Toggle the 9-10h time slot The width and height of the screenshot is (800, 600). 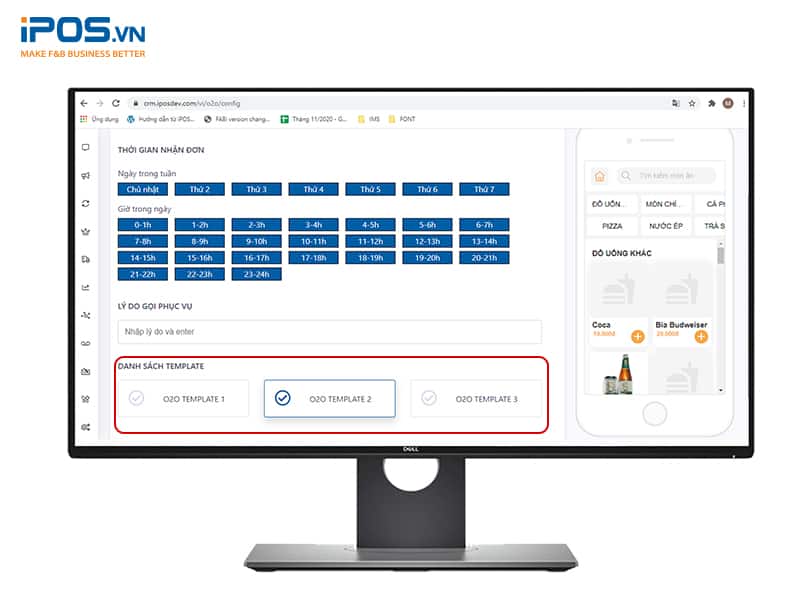tap(256, 241)
